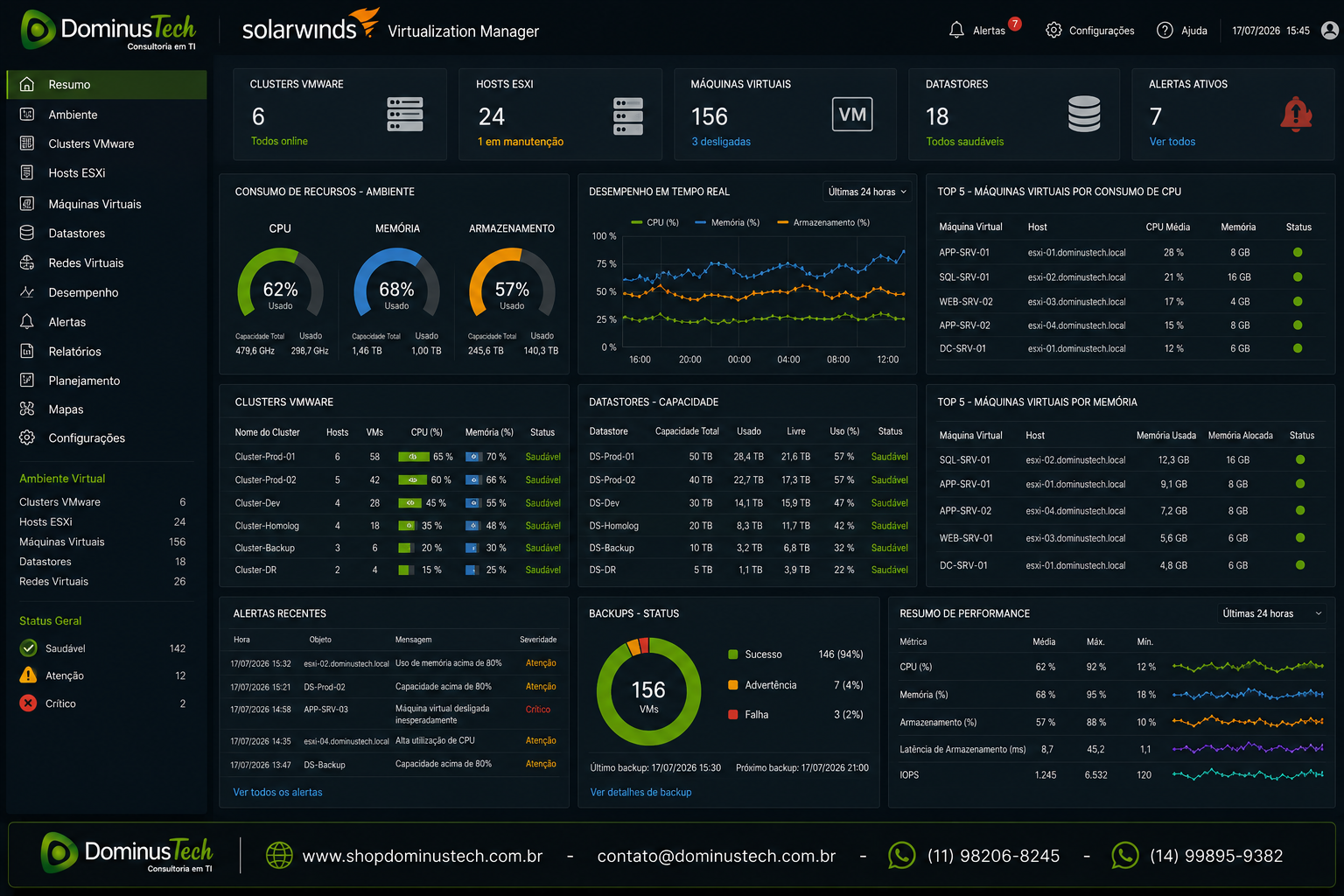The image size is (1344, 896).
Task: Follow the Ver detalhes de backup link
Action: click(x=640, y=792)
